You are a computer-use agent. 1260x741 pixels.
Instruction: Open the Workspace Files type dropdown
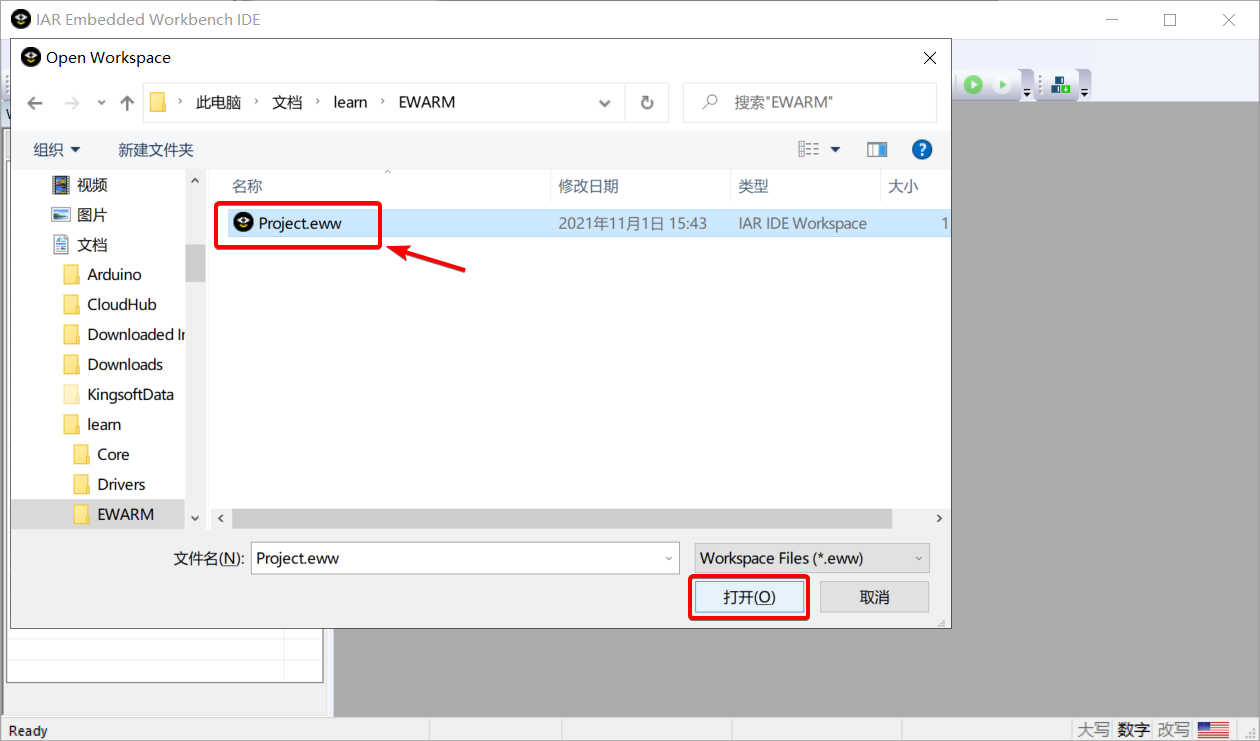pos(812,558)
